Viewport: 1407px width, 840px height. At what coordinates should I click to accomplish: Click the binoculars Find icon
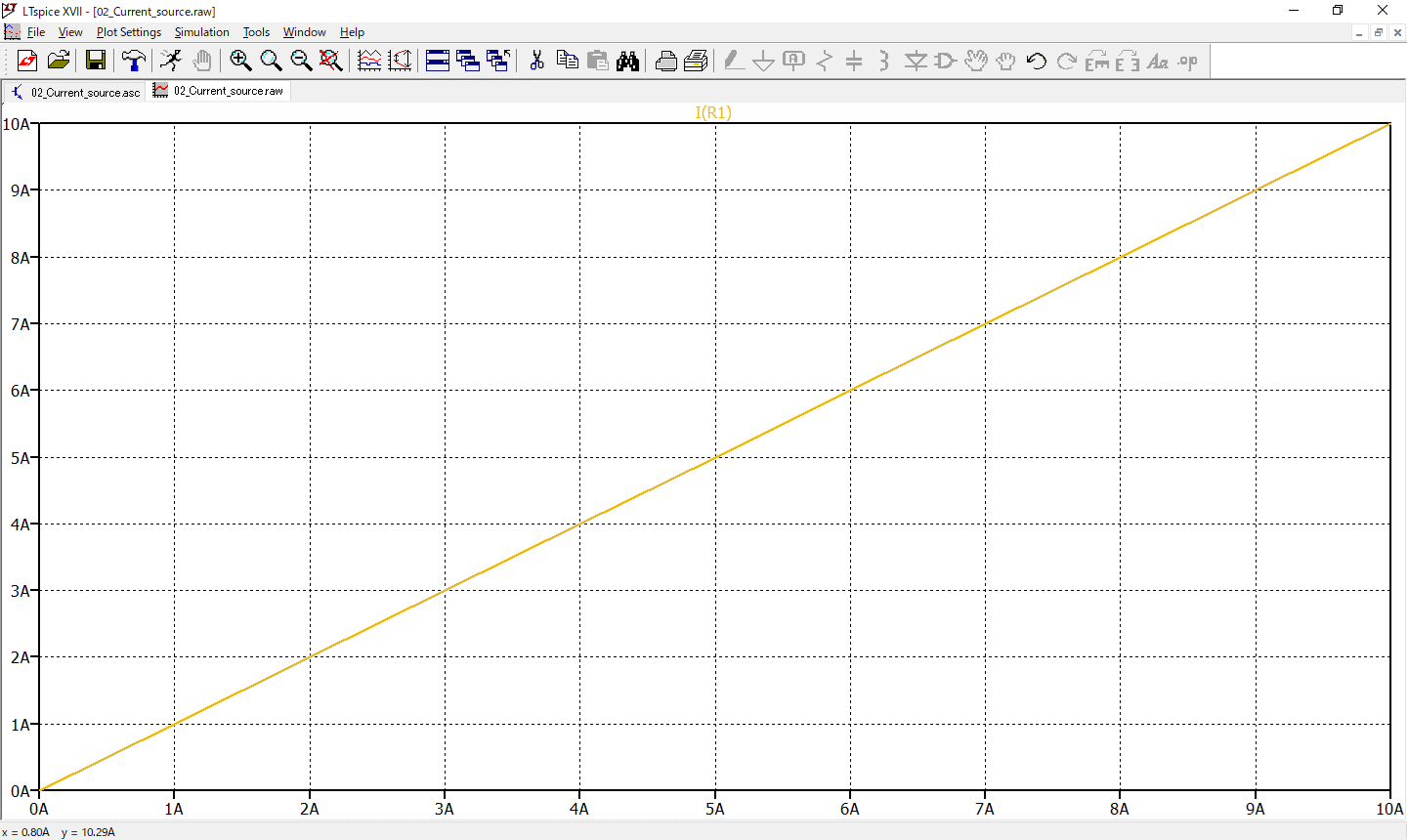click(x=627, y=62)
